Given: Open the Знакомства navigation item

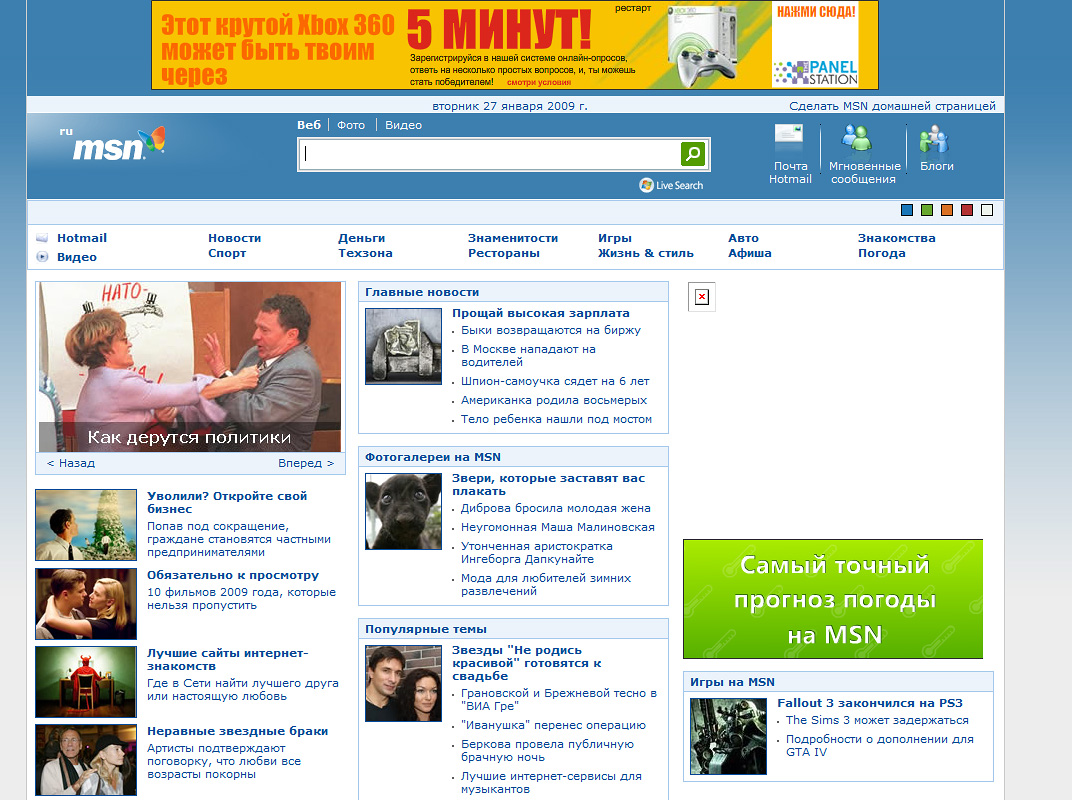Looking at the screenshot, I should (896, 238).
